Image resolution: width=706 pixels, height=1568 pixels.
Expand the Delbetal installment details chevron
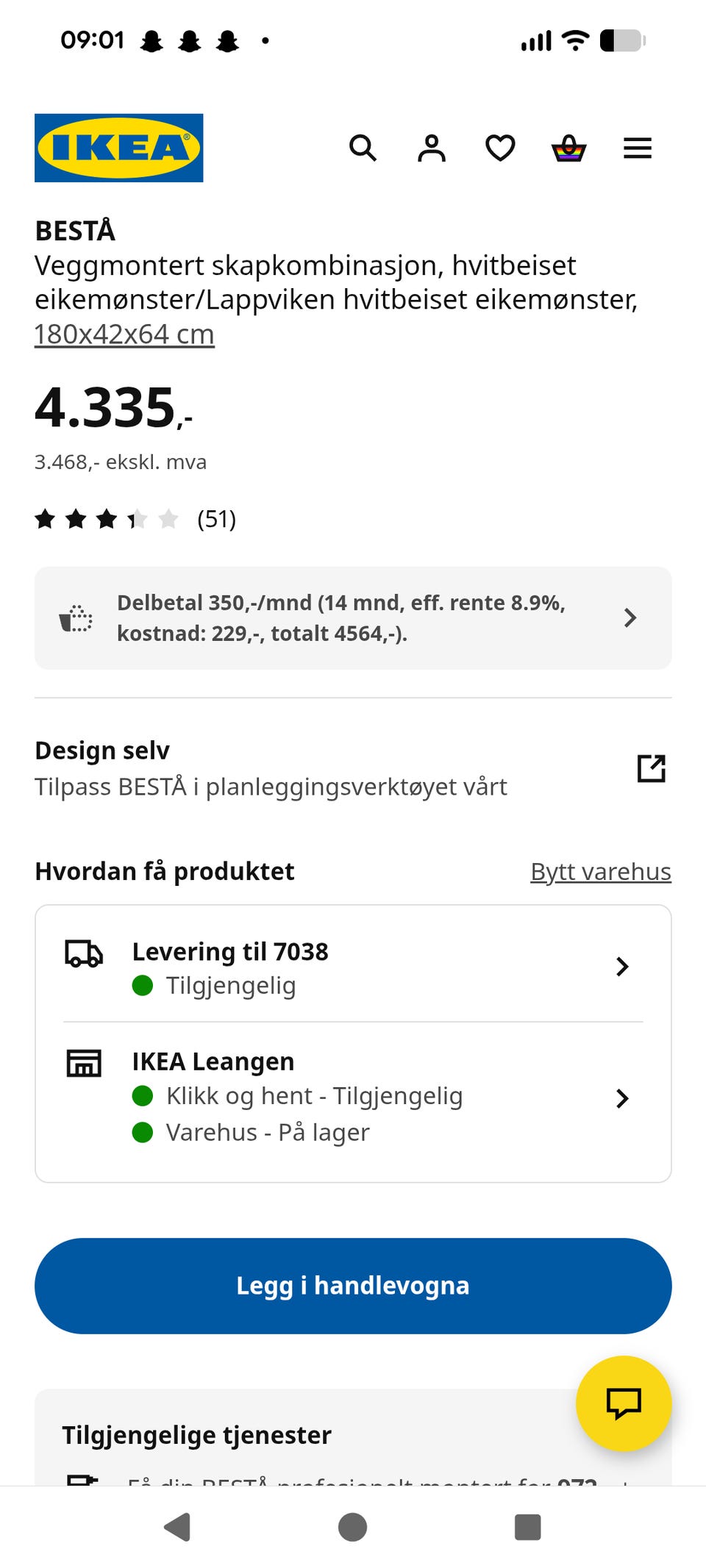(x=630, y=617)
